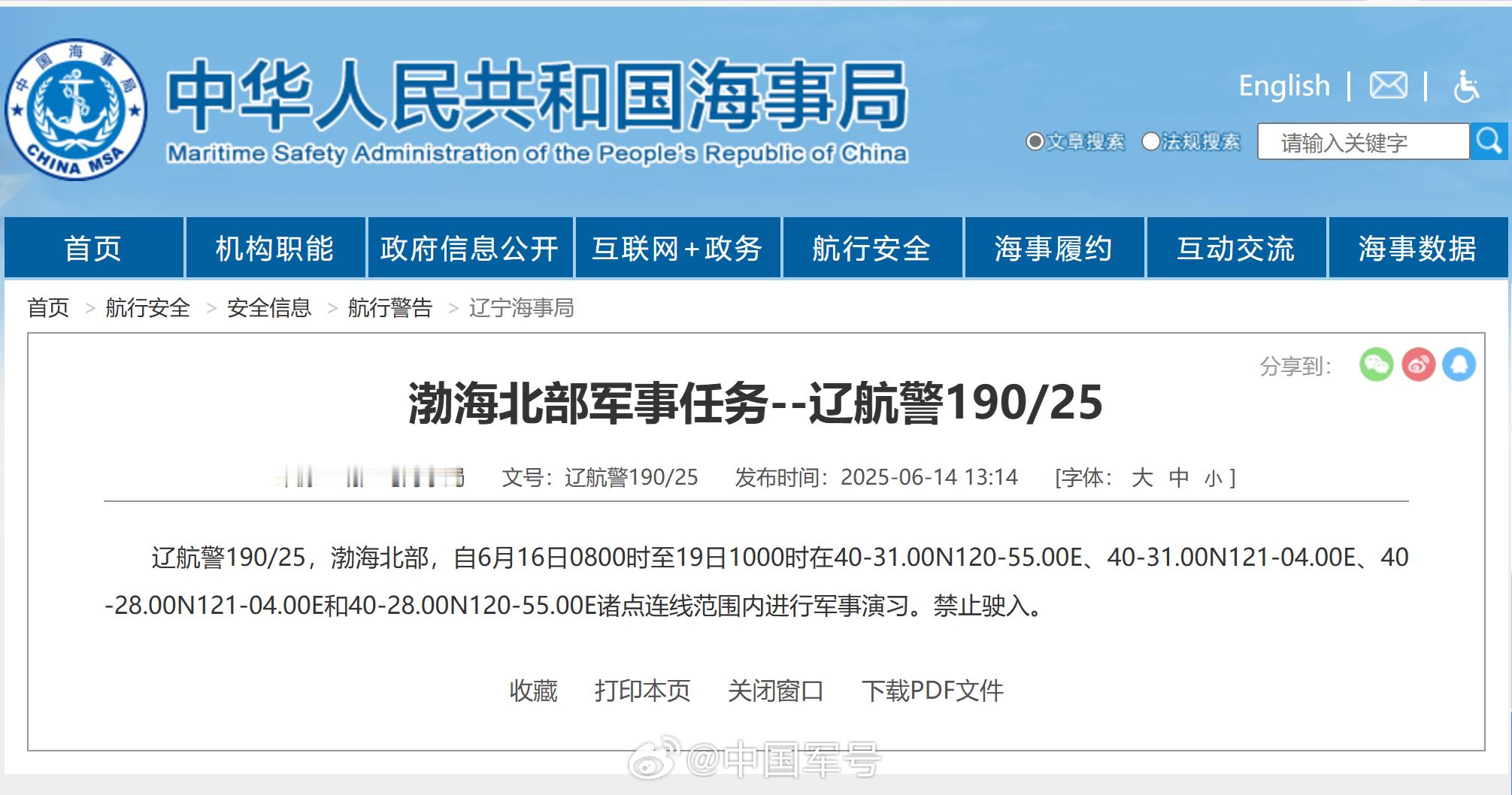Click the 文号: 辽航警190/25 text
The image size is (1512, 795).
pos(600,477)
